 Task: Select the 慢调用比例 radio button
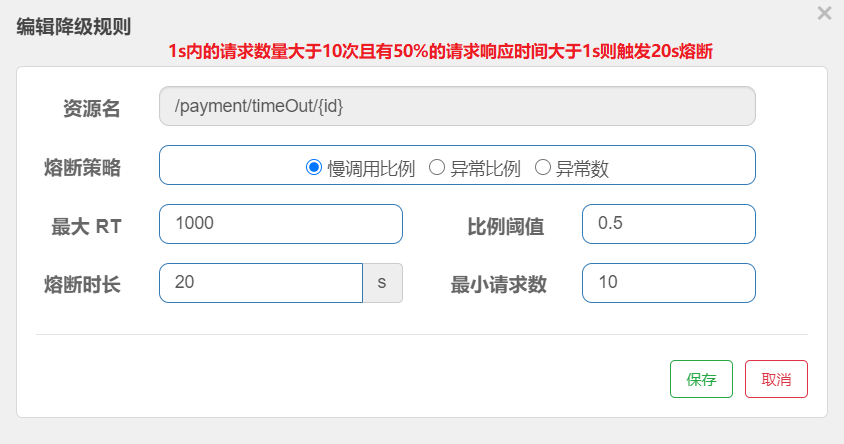click(x=313, y=168)
